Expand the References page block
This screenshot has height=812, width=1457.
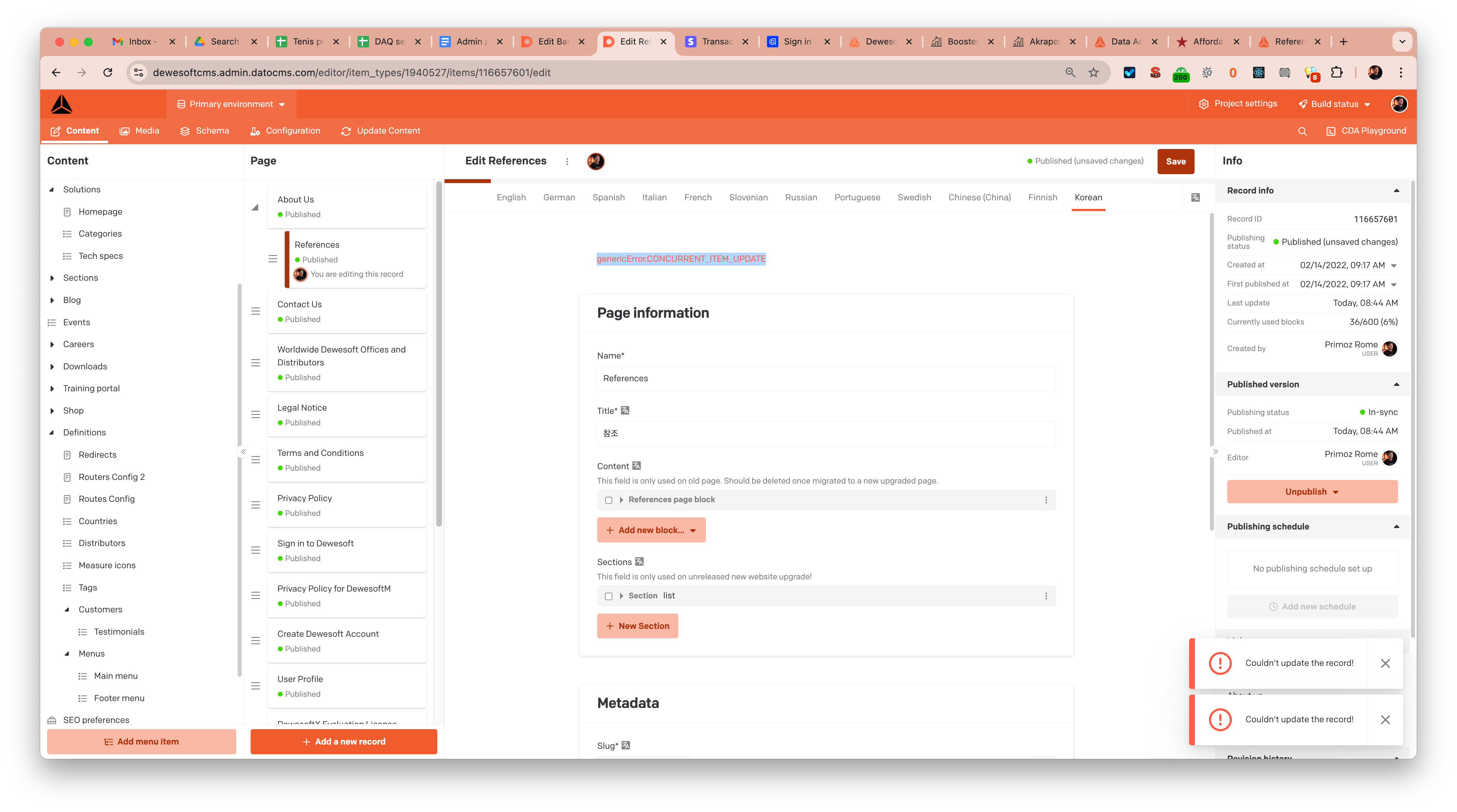[621, 500]
